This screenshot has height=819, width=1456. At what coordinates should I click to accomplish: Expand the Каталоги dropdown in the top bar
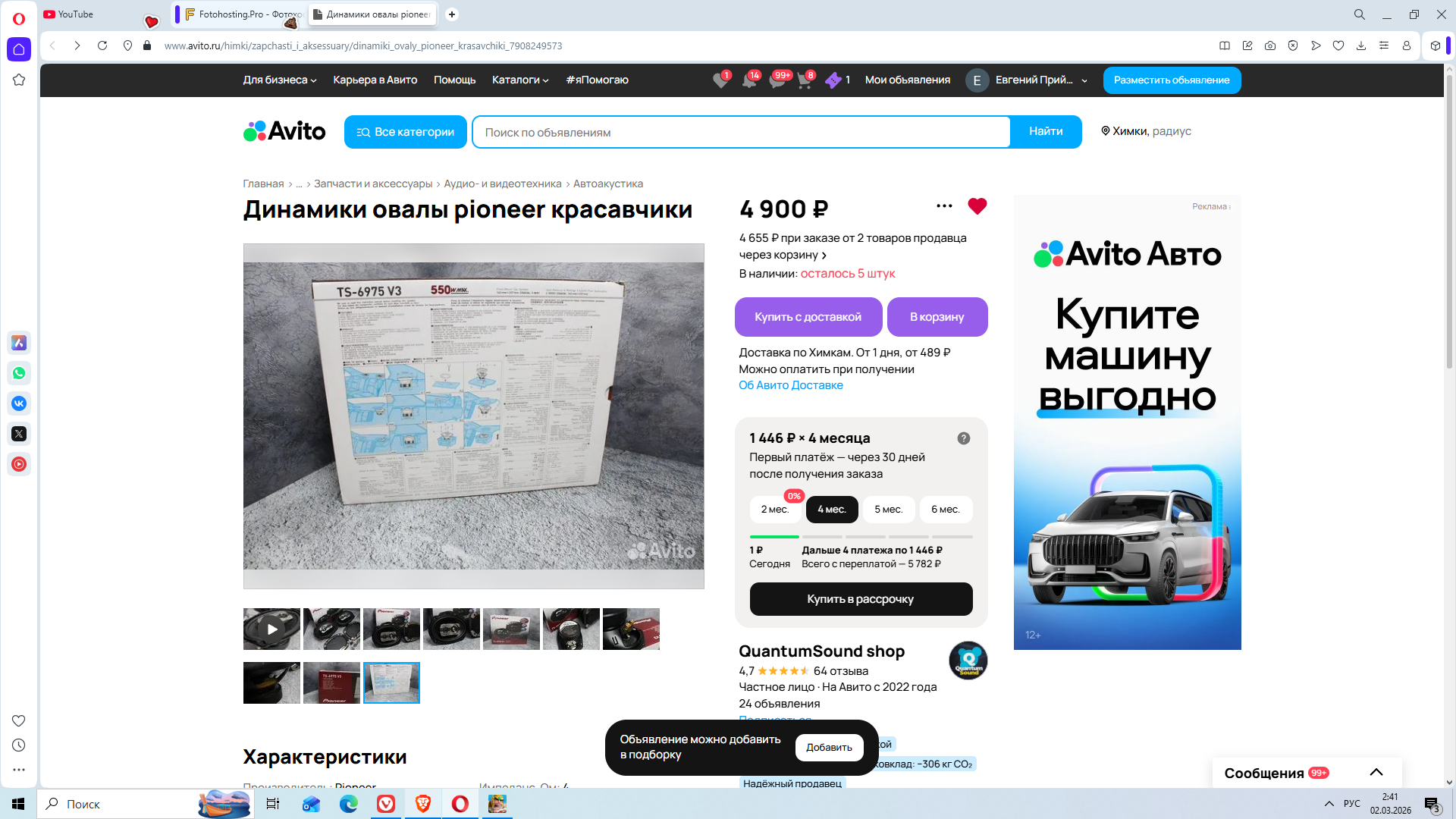point(519,80)
